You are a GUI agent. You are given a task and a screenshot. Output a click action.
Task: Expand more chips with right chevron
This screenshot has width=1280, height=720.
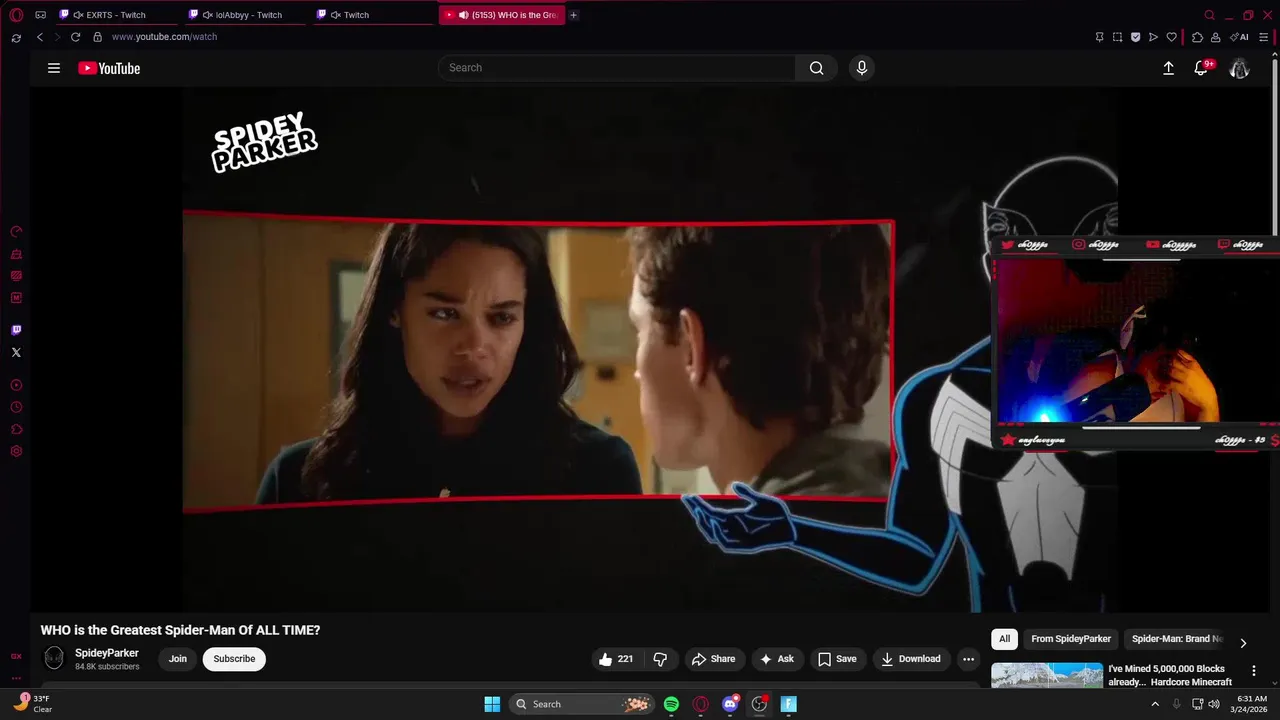[x=1243, y=644]
